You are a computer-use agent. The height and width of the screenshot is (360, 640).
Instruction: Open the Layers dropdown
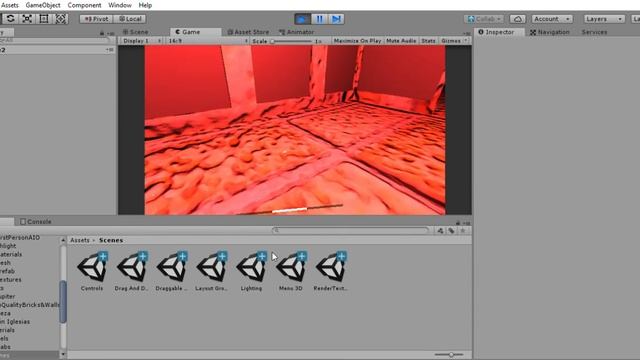point(604,19)
